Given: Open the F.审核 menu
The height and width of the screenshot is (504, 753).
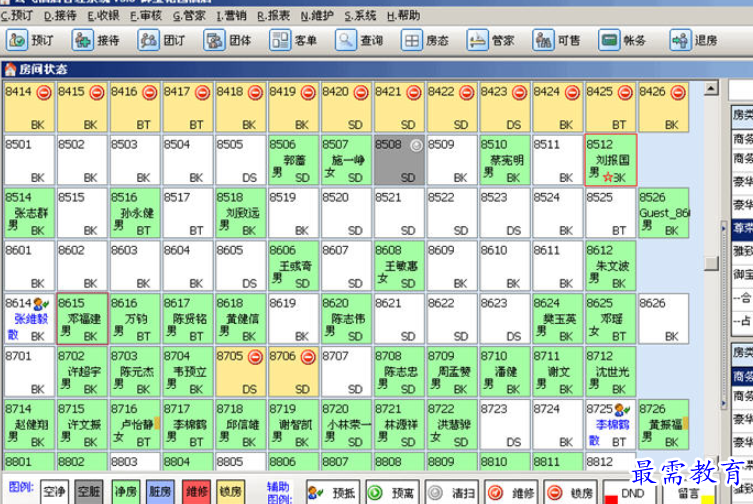Looking at the screenshot, I should tap(146, 16).
